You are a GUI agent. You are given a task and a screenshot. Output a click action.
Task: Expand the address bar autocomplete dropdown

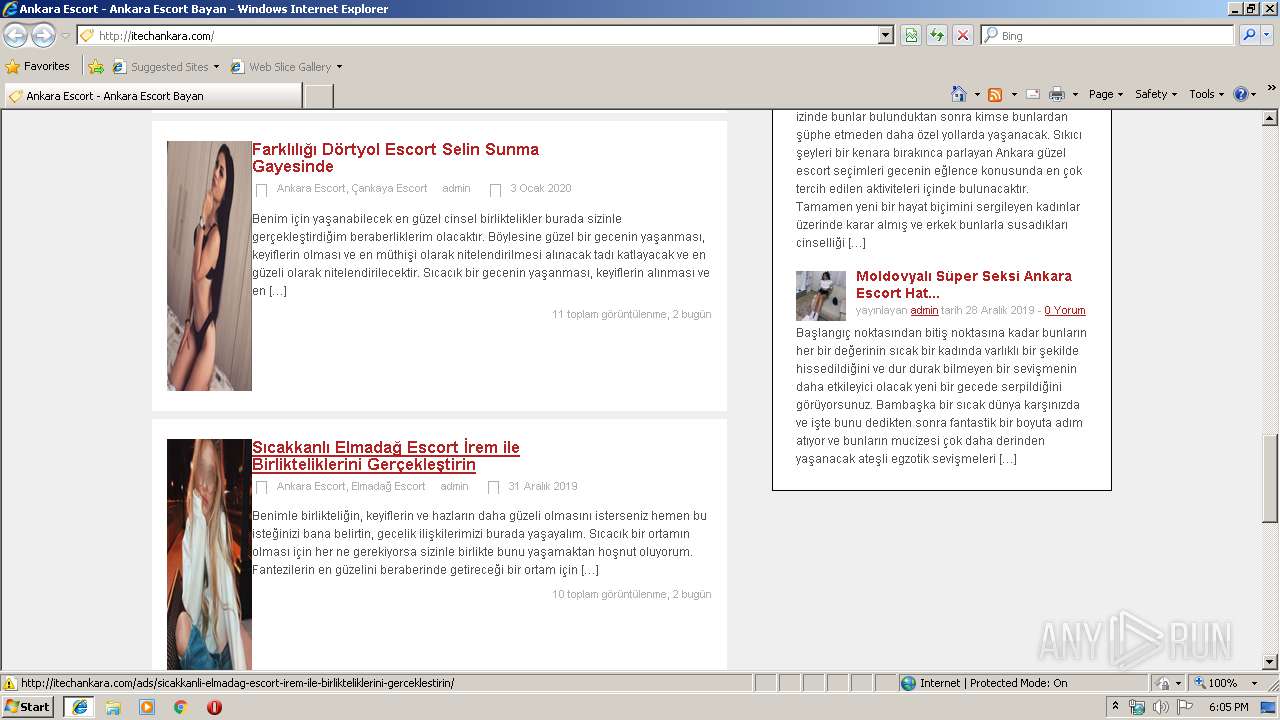(886, 35)
